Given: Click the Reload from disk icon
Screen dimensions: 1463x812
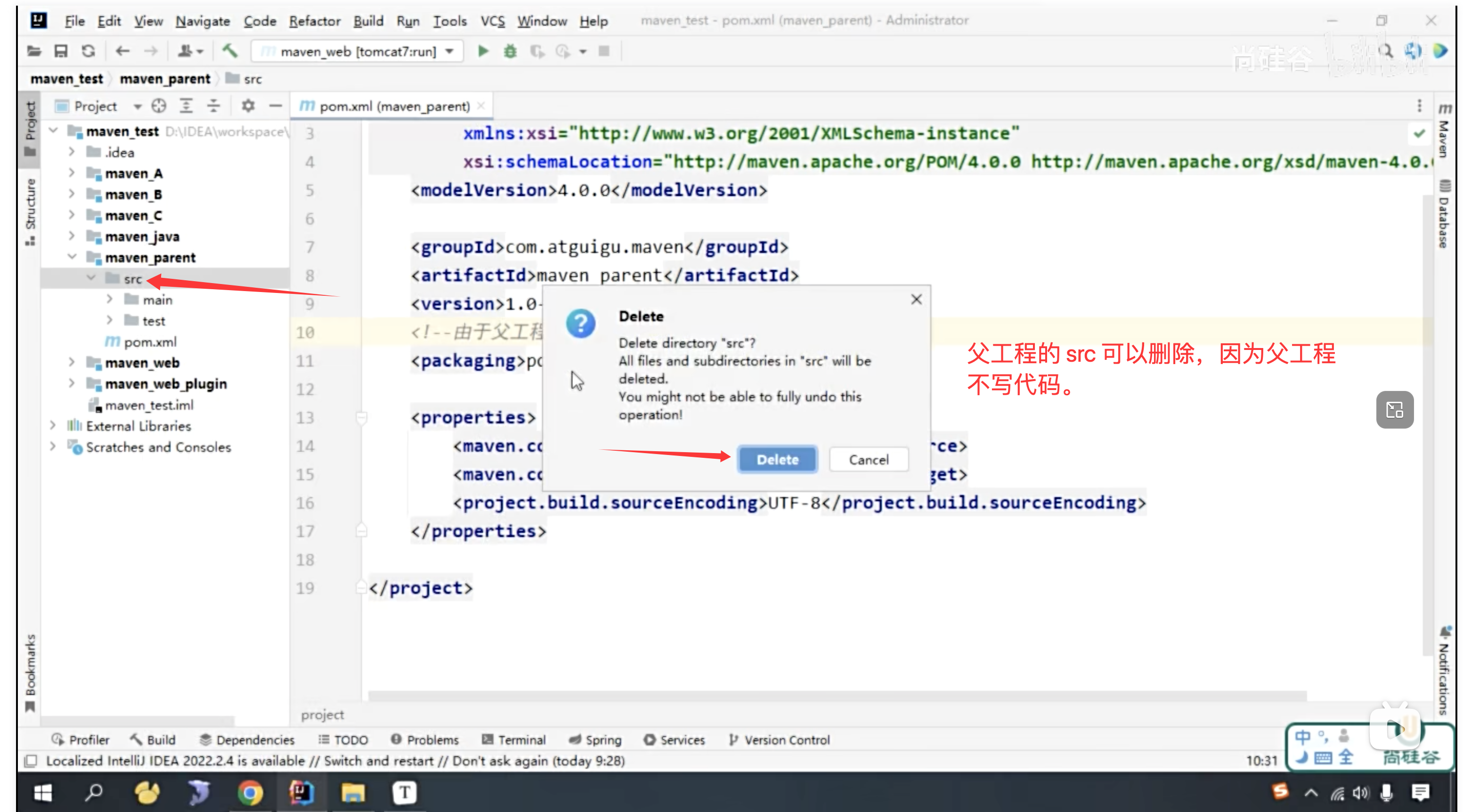Looking at the screenshot, I should (88, 52).
